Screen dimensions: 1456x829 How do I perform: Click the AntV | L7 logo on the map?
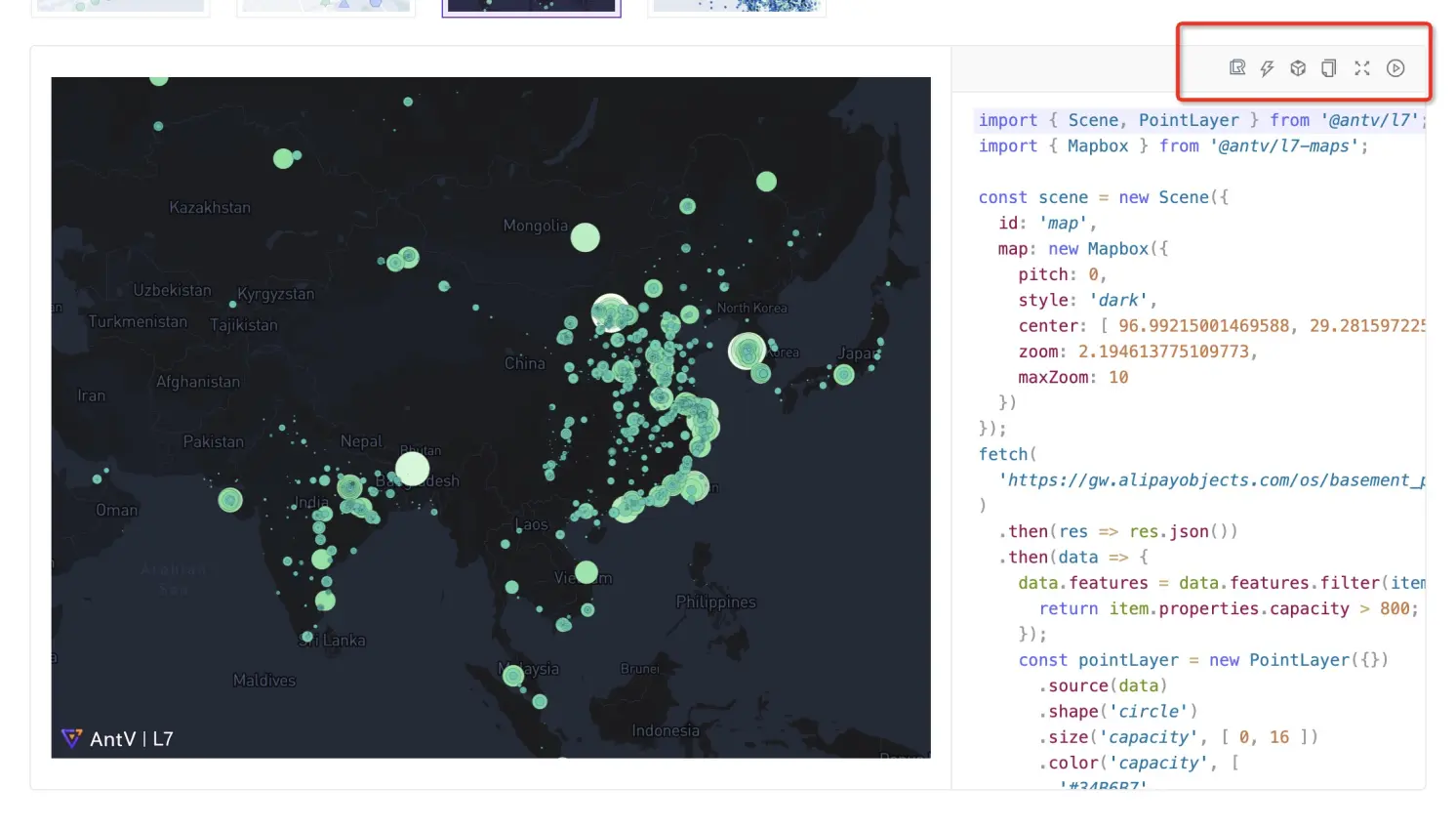click(117, 738)
